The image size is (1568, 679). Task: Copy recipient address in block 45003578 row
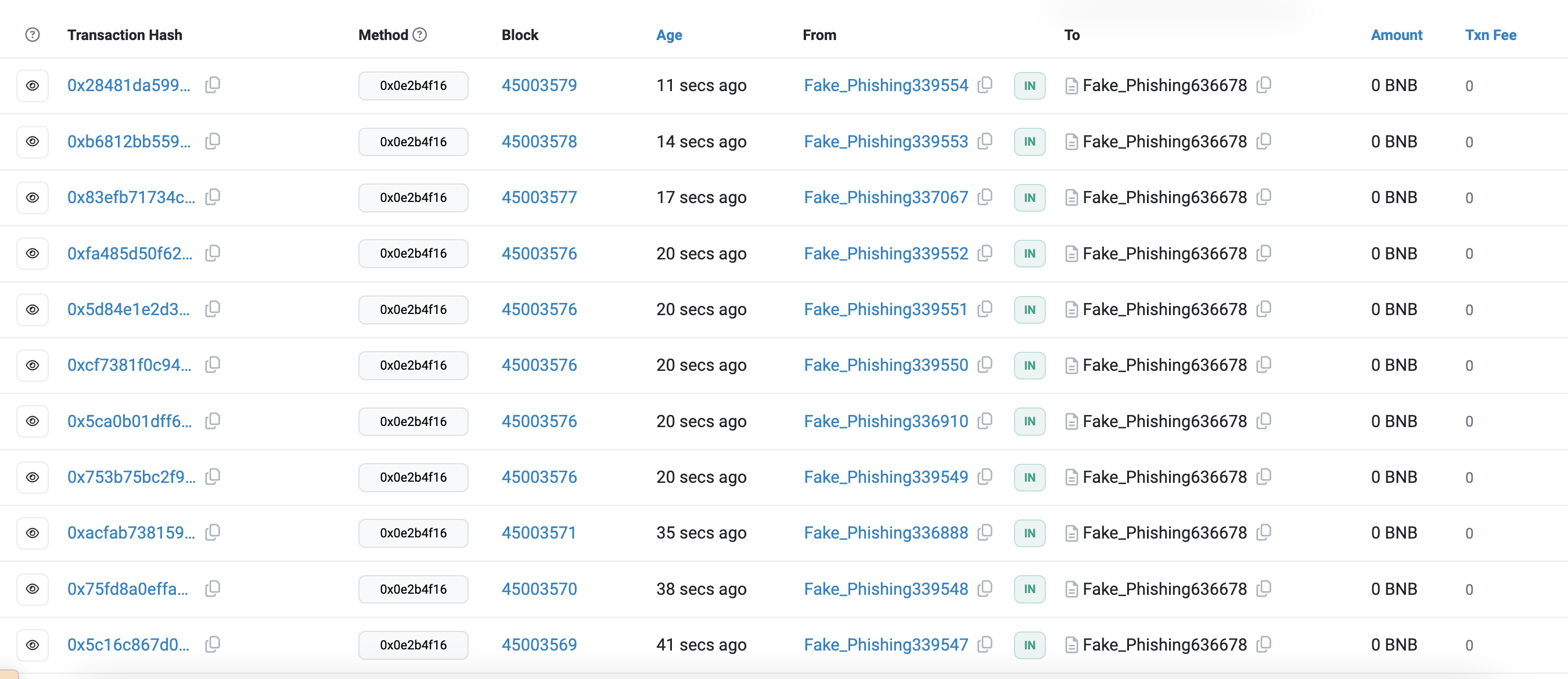(1264, 141)
